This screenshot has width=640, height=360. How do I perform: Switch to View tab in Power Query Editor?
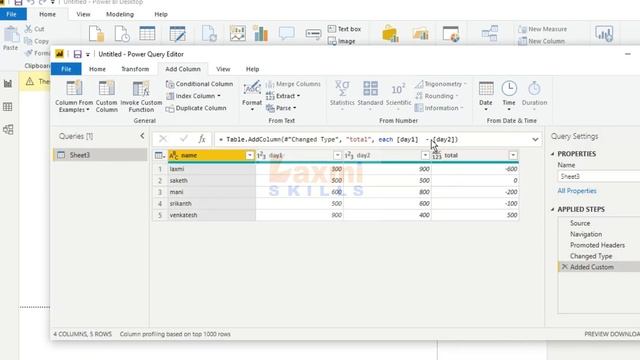tap(223, 69)
